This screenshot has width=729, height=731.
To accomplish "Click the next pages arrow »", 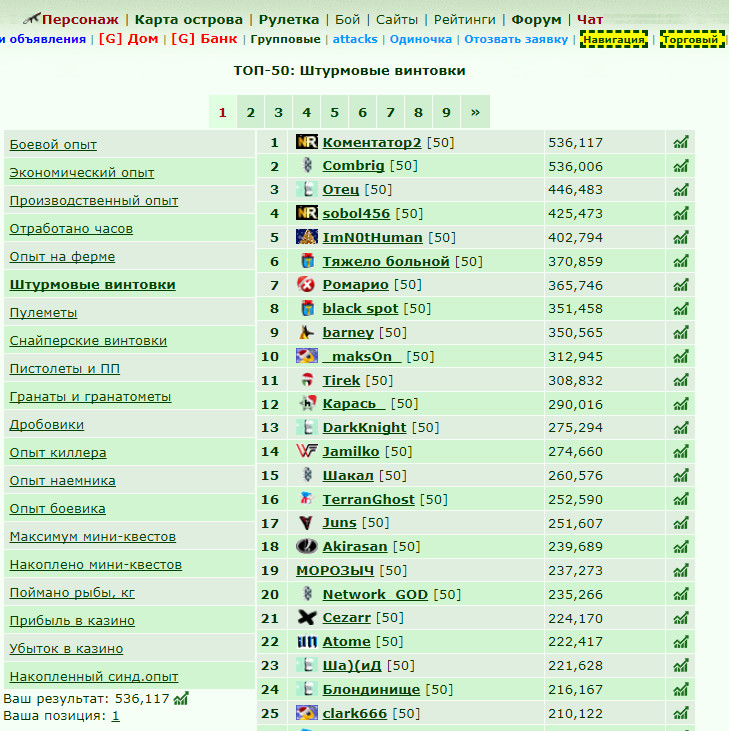I will pos(475,112).
